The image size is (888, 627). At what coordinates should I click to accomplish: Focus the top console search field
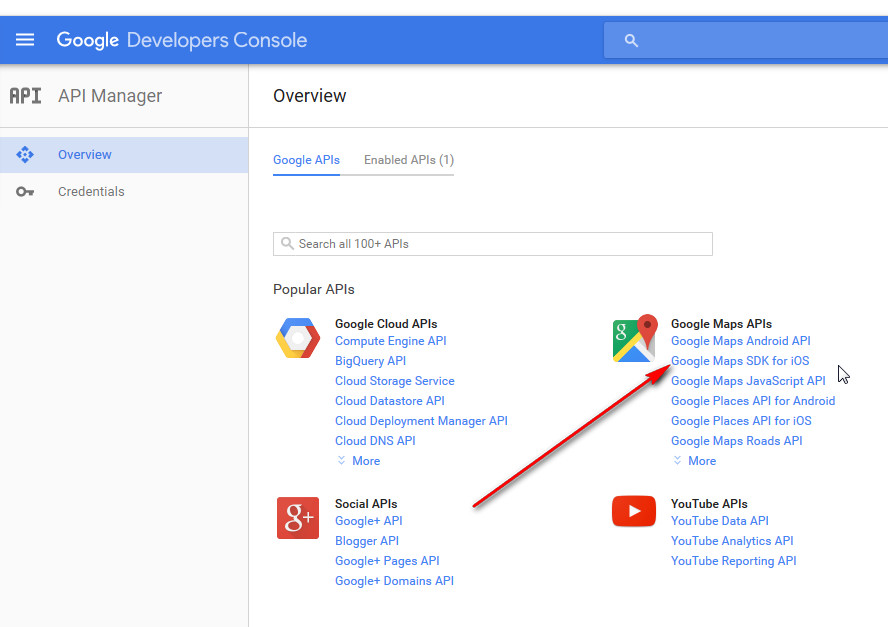coord(746,40)
